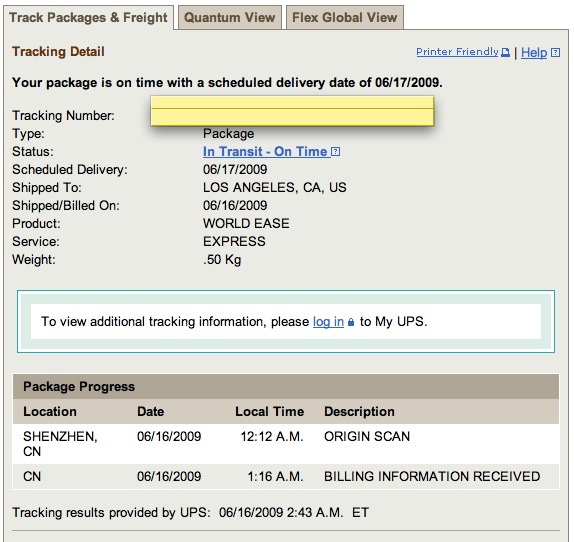
Task: Click the Package Progress table header
Action: click(286, 386)
